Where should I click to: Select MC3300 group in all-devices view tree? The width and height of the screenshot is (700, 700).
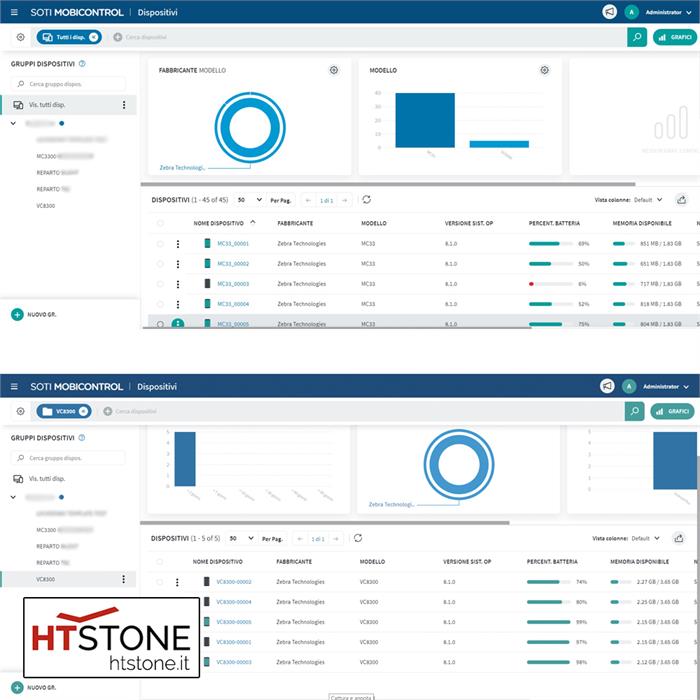(x=65, y=156)
